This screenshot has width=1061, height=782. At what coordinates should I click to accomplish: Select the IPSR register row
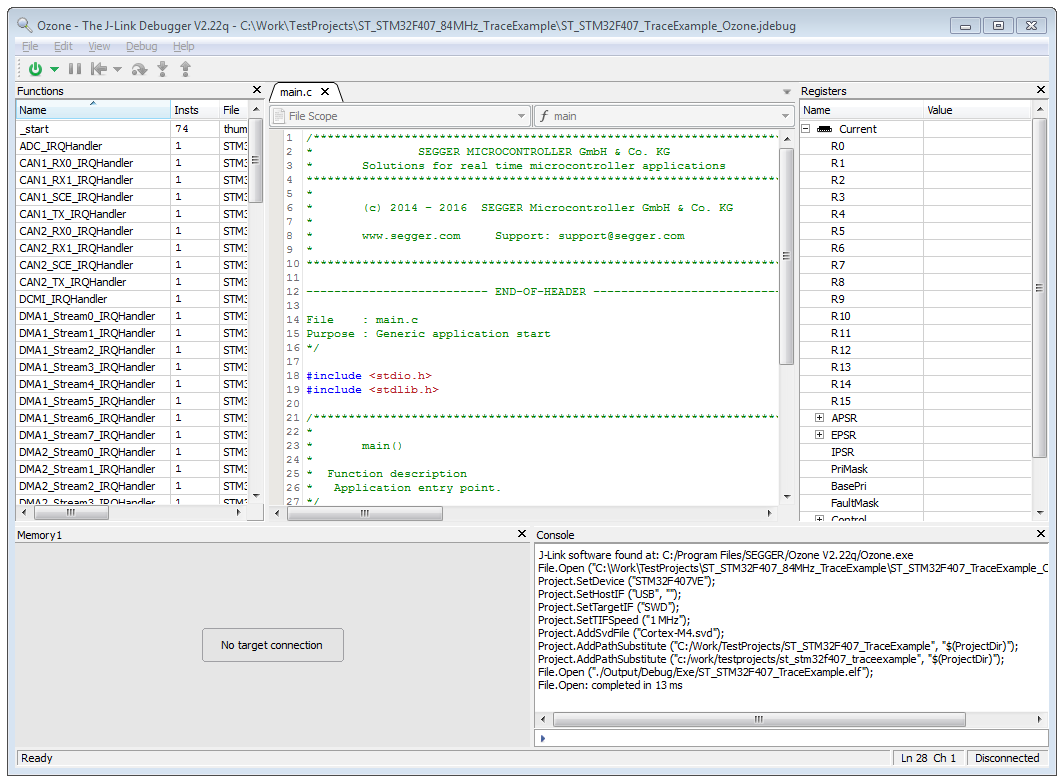click(x=916, y=452)
